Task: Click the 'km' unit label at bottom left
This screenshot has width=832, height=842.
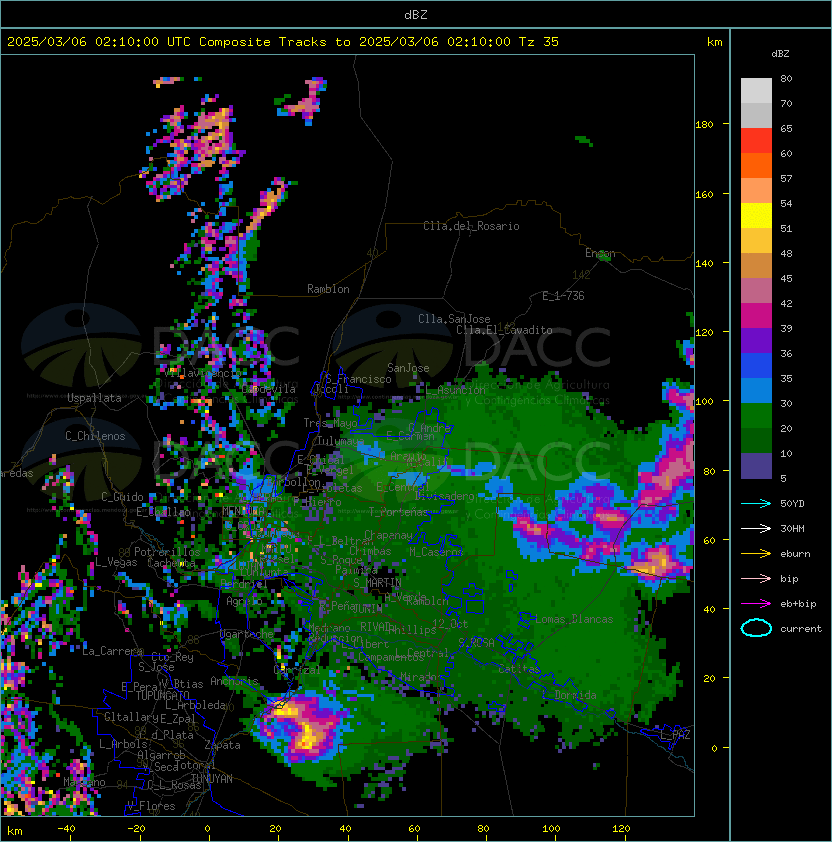Action: tap(15, 831)
